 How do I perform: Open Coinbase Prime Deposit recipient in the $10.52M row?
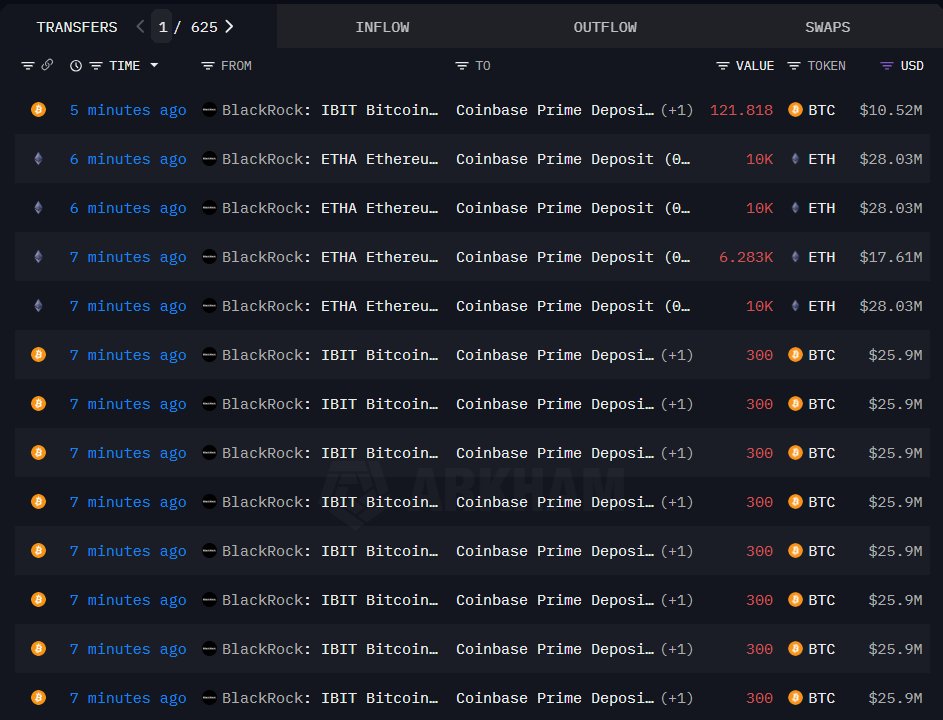coord(554,110)
